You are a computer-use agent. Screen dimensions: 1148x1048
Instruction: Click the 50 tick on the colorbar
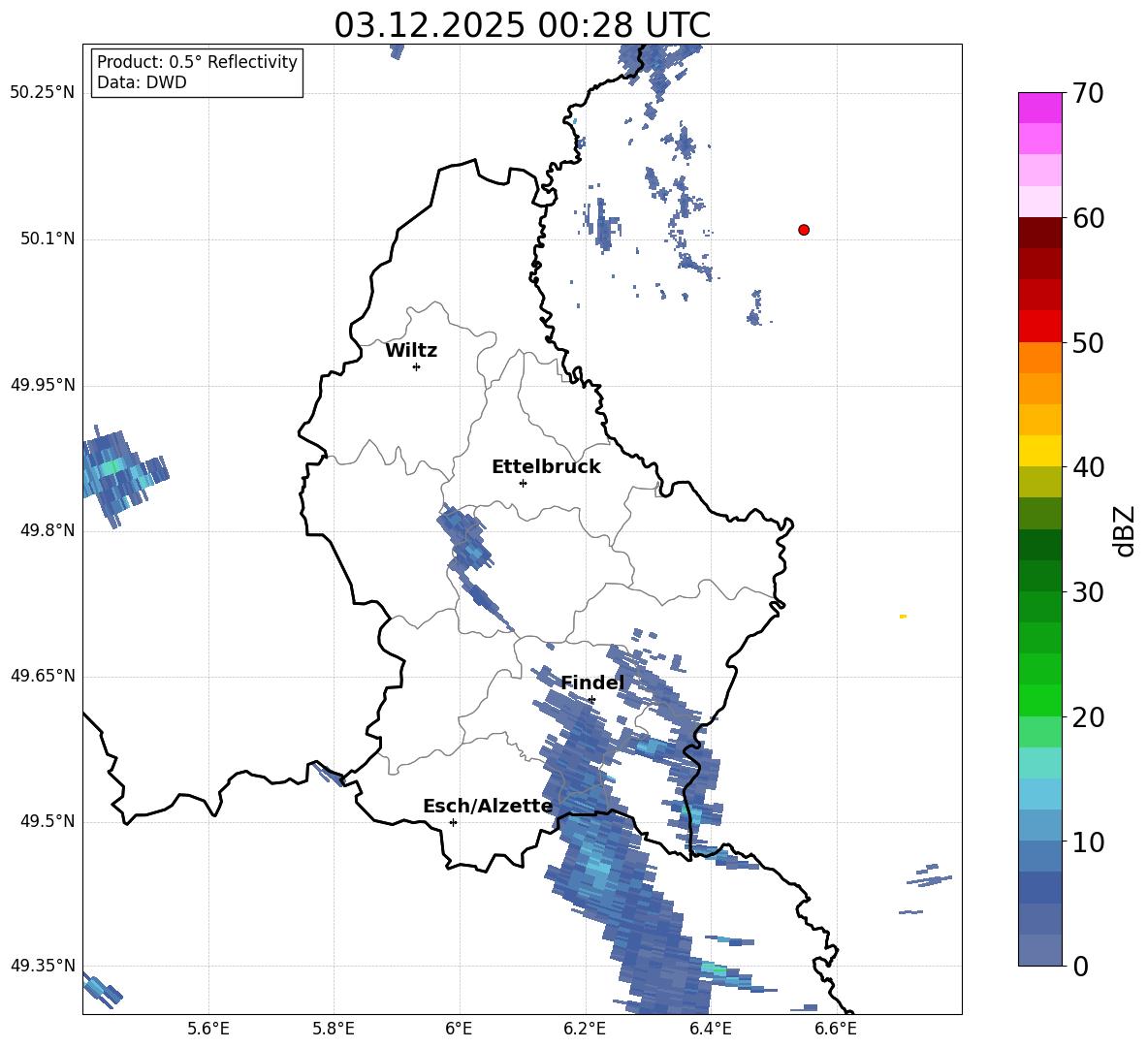(1087, 342)
